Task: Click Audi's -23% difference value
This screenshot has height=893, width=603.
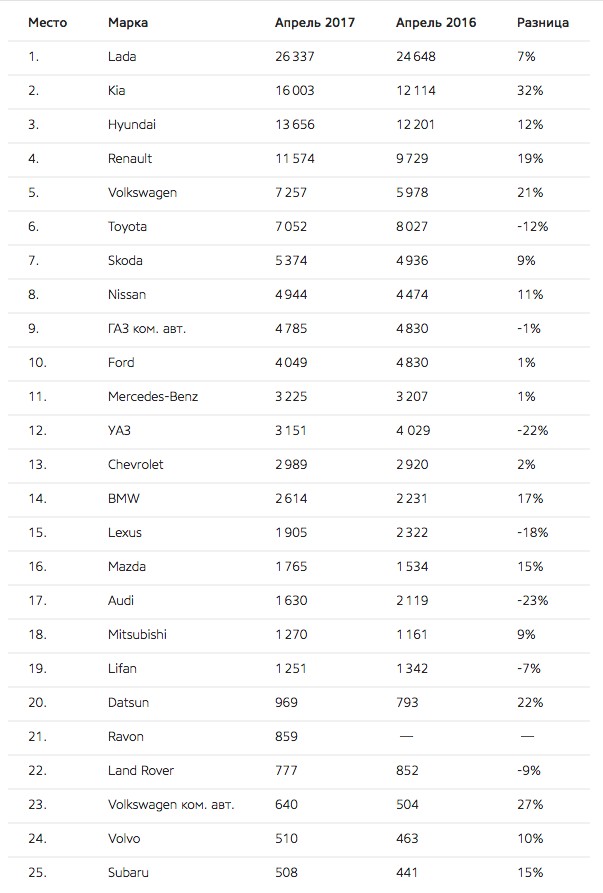Action: 532,600
